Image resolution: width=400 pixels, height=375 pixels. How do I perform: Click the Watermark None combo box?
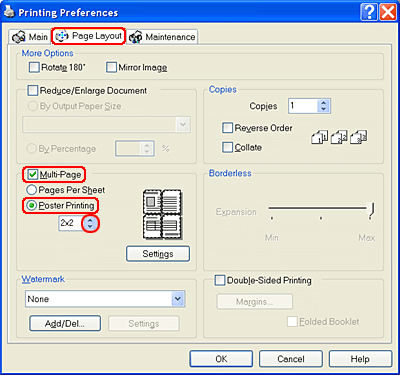pyautogui.click(x=105, y=299)
